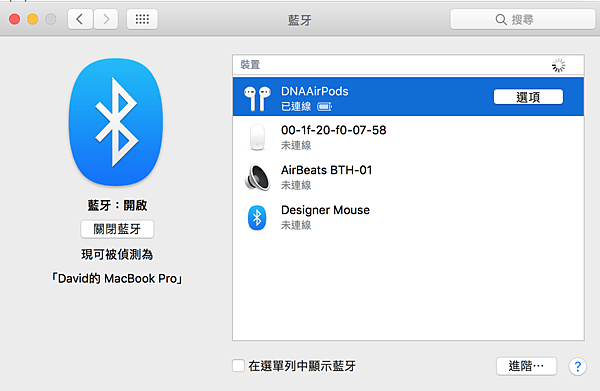Click the AirPods icon for DNAAirPods
This screenshot has height=391, width=600.
pyautogui.click(x=258, y=98)
